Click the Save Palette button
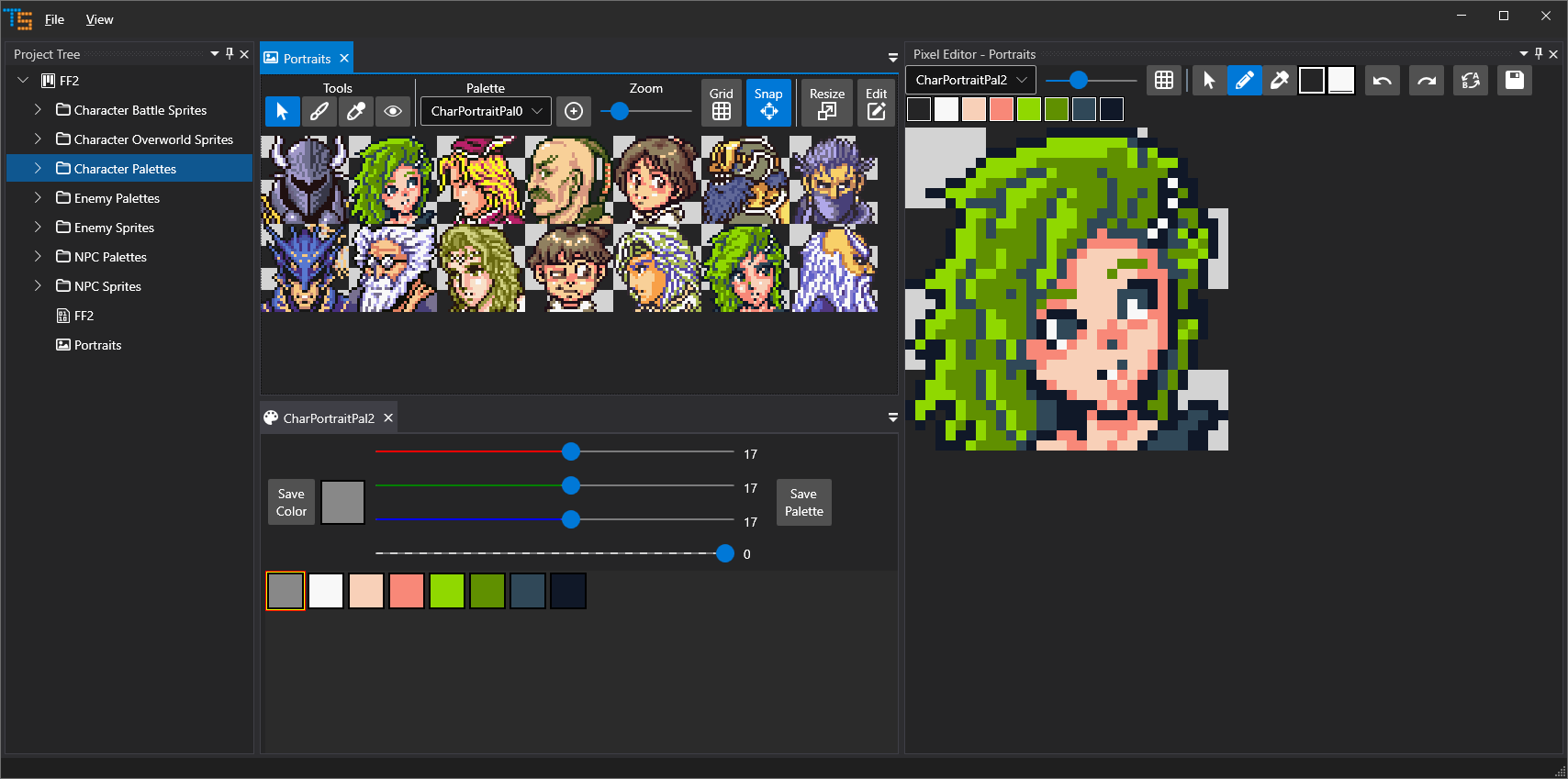 click(803, 502)
